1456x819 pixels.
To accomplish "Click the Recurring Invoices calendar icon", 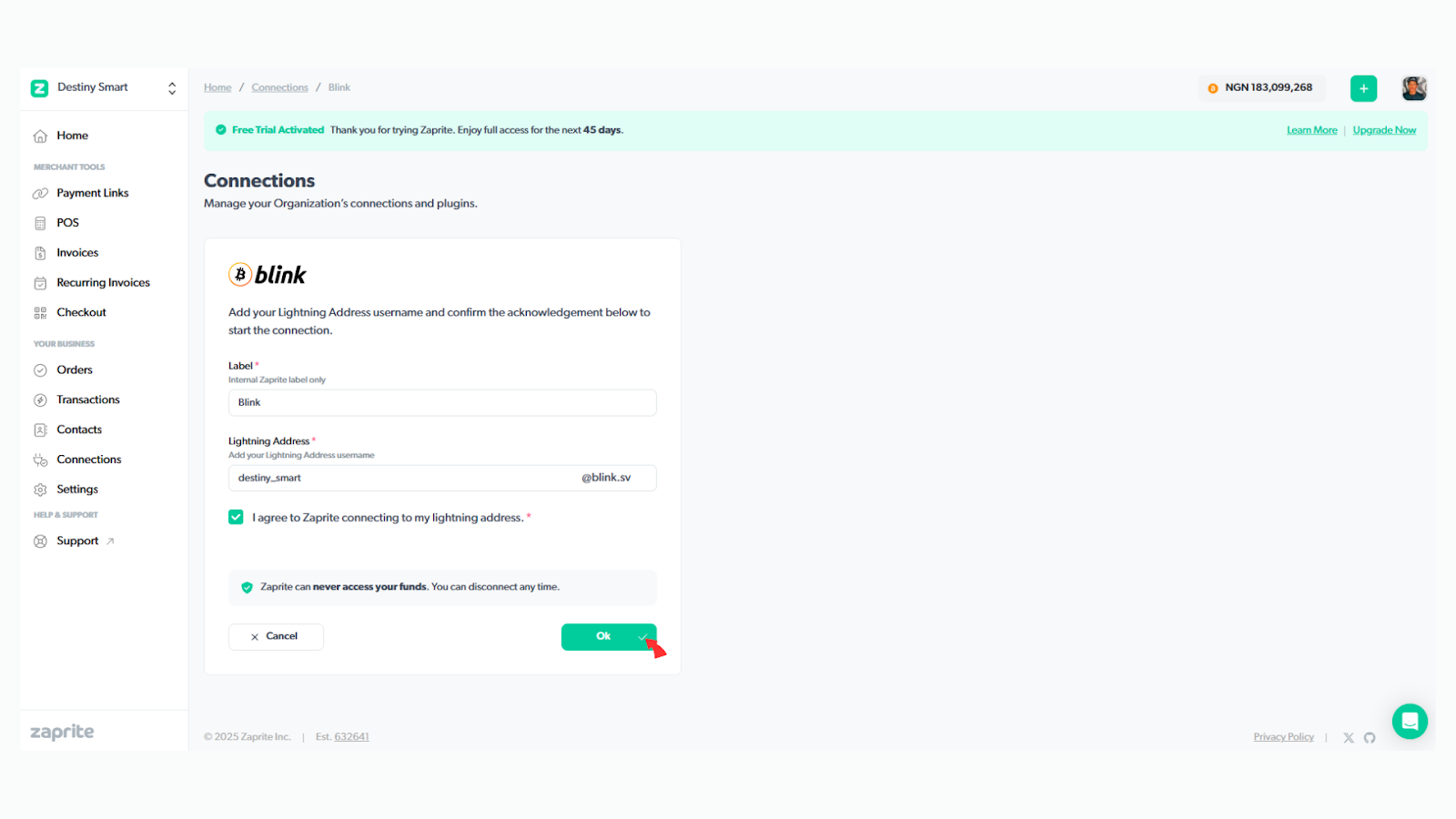I will click(x=40, y=284).
